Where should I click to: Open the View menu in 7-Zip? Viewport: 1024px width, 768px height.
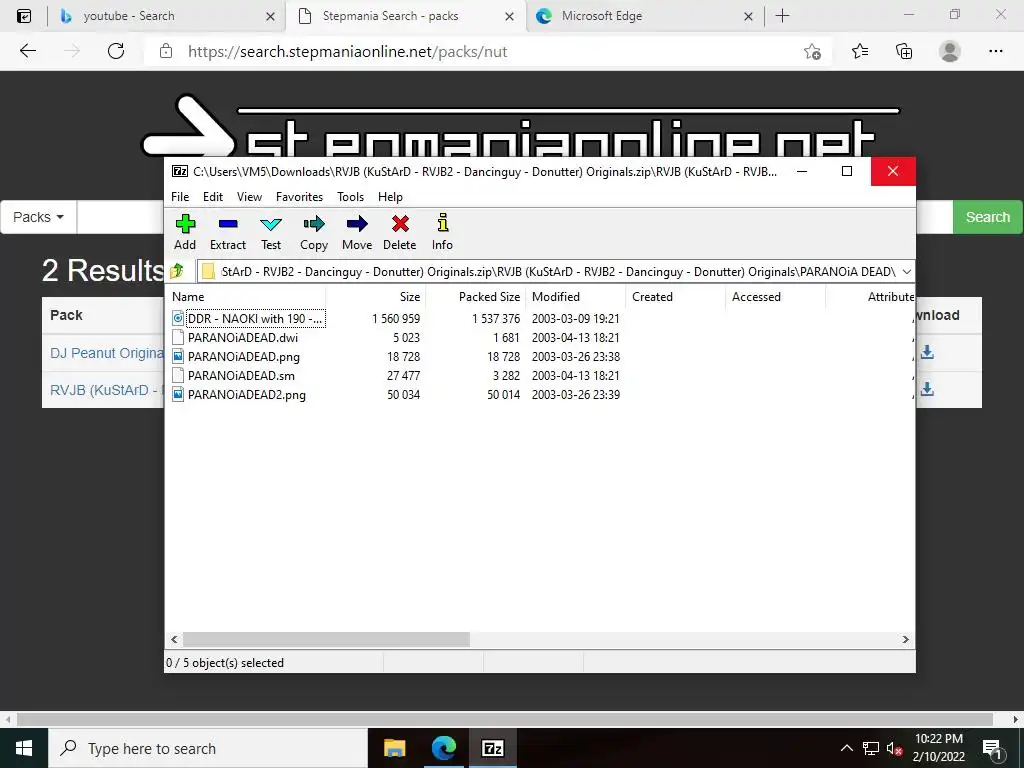click(249, 197)
